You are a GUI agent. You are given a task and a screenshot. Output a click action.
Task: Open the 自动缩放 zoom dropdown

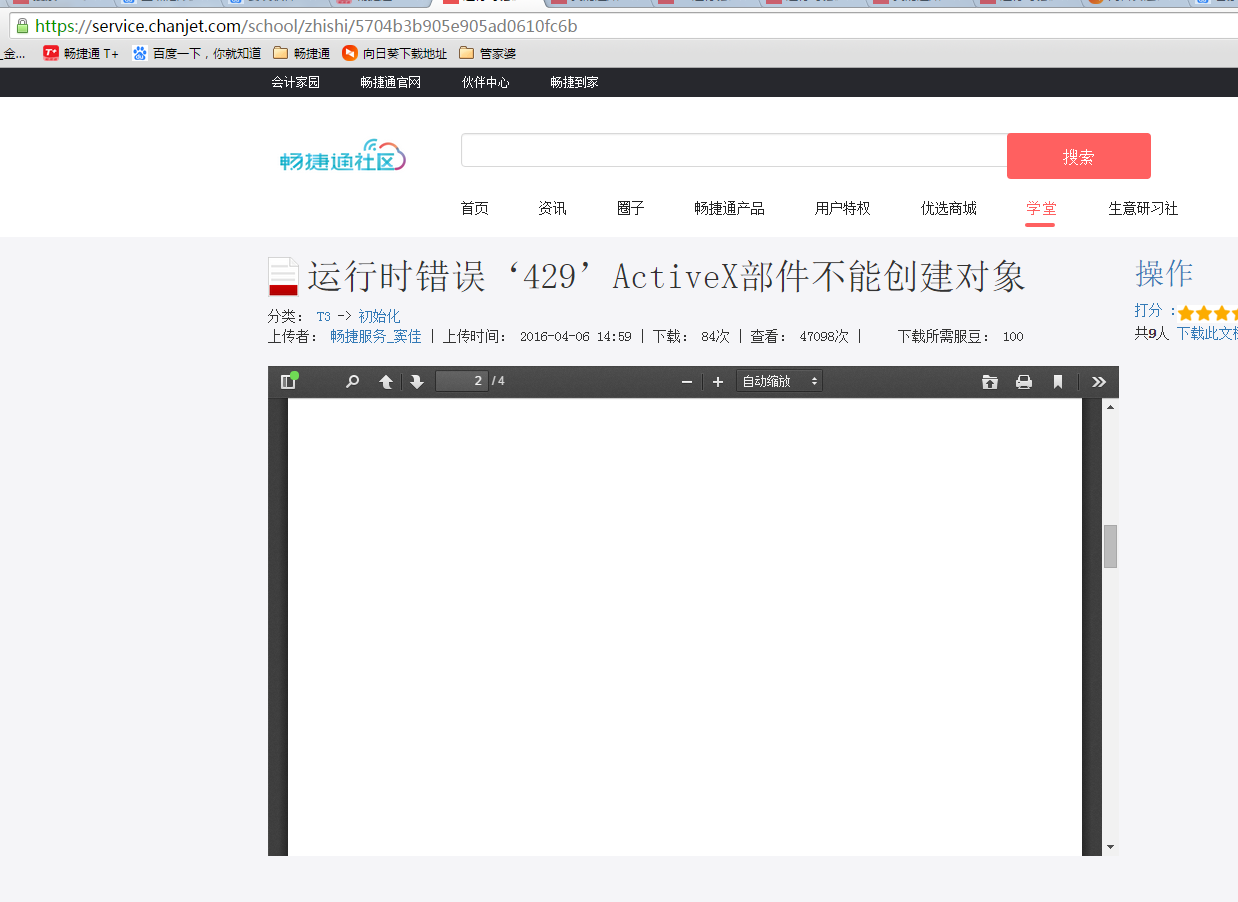(779, 381)
